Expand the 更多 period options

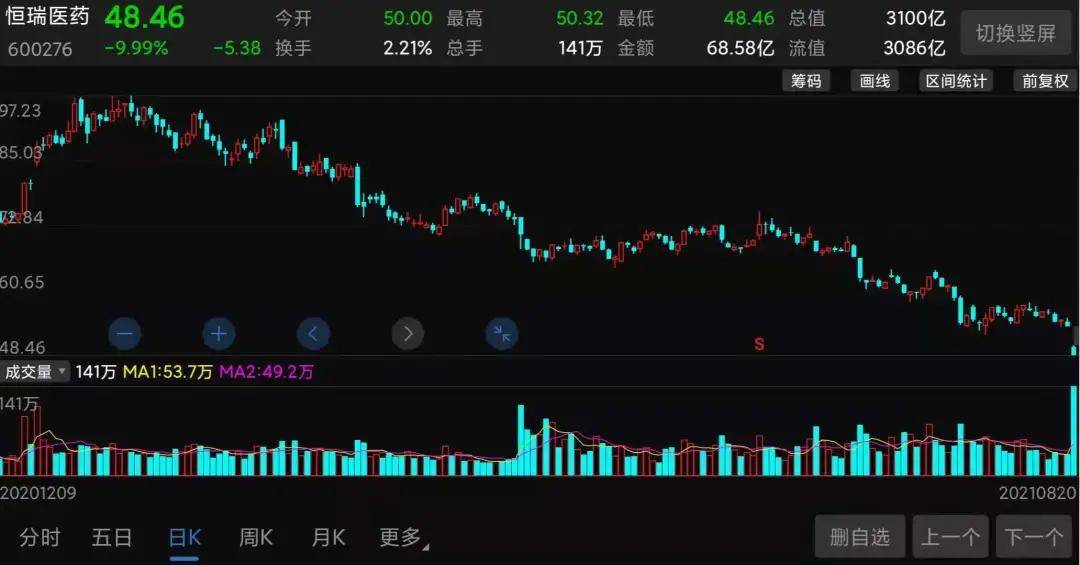point(402,538)
